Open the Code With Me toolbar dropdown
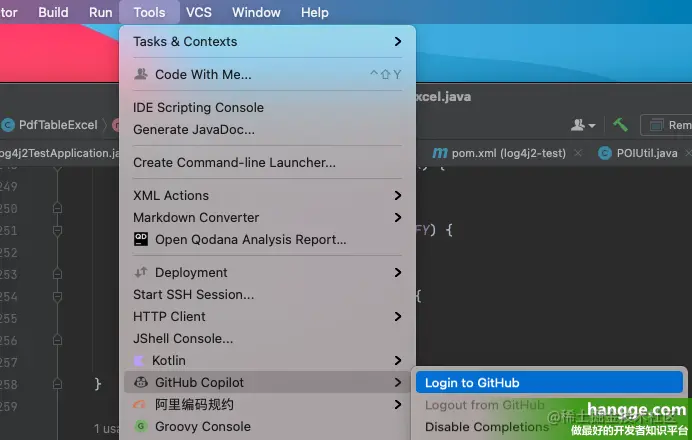 [x=583, y=125]
